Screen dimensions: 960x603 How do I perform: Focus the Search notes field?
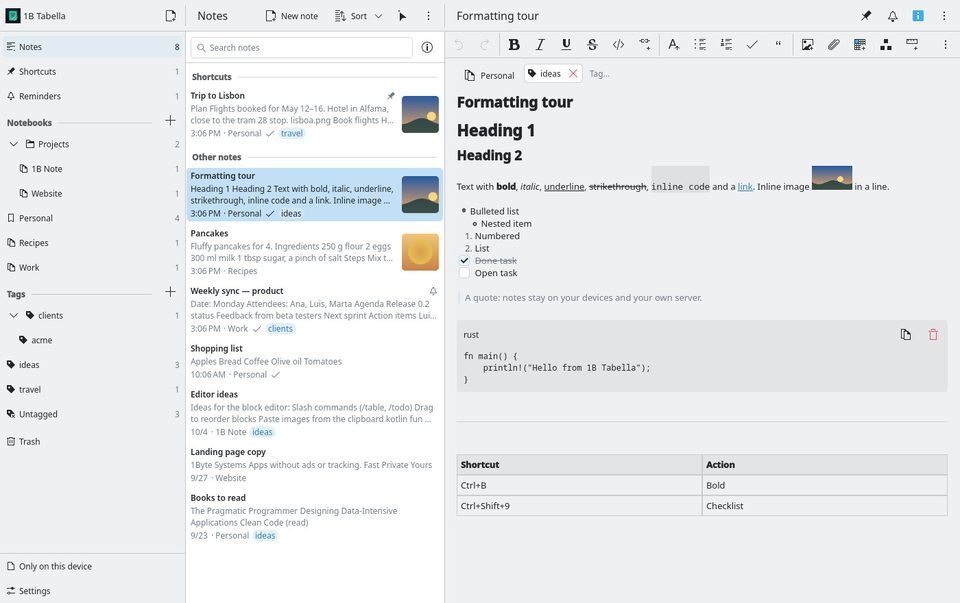(302, 47)
